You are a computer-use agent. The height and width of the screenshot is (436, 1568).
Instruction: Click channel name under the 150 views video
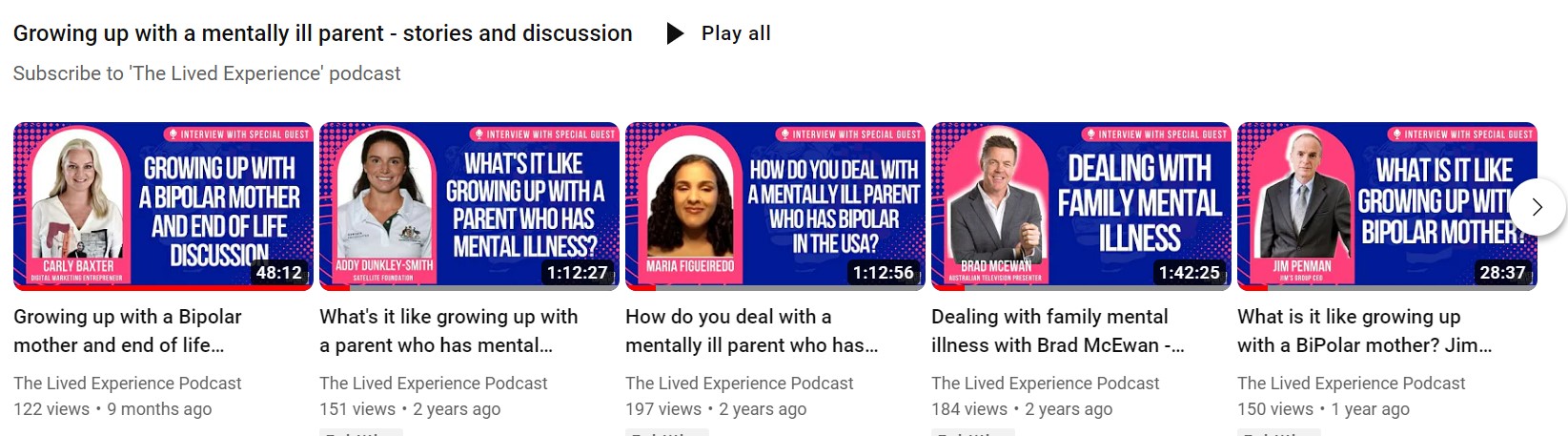coord(1352,384)
